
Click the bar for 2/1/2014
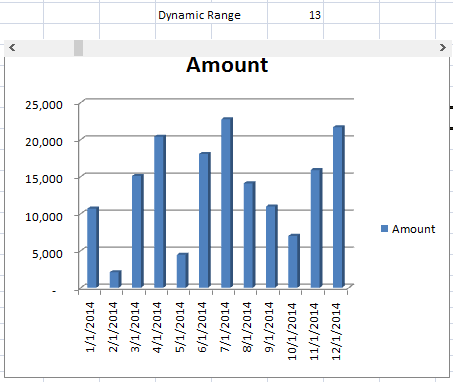pos(115,279)
